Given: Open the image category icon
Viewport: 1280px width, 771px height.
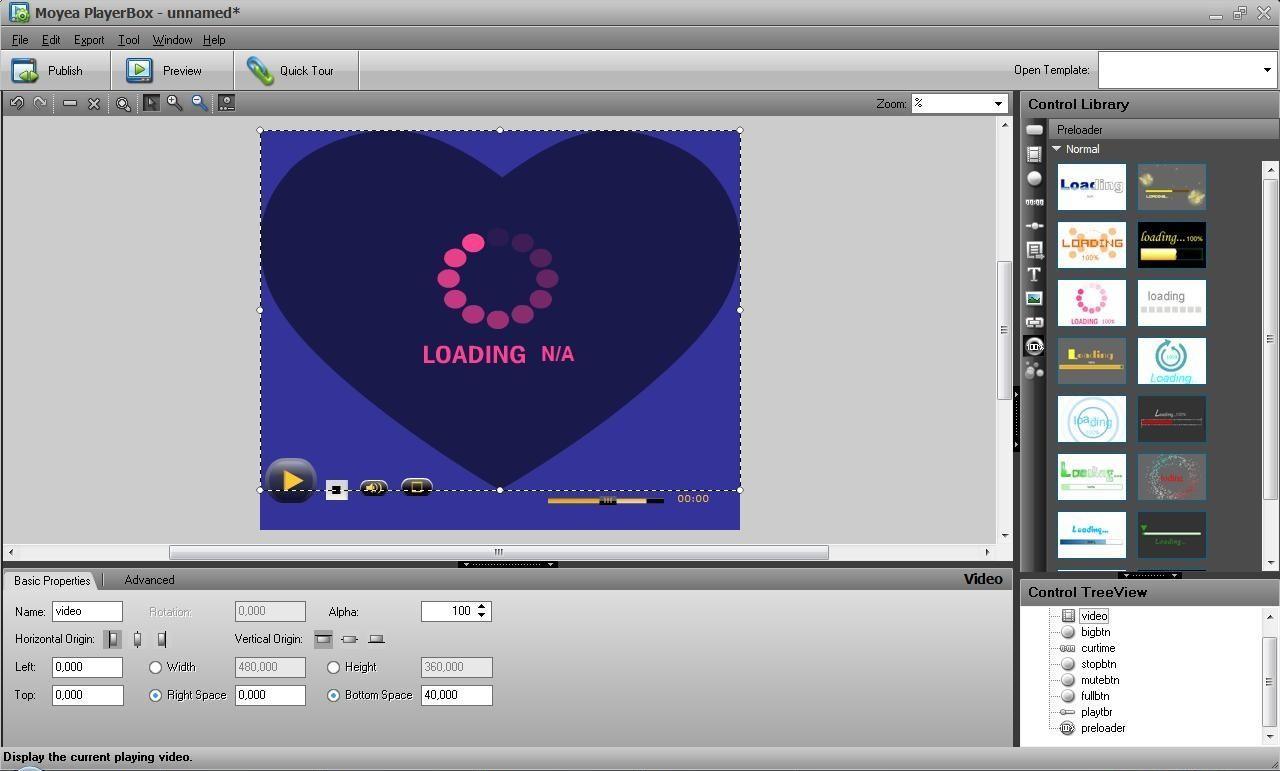Looking at the screenshot, I should click(1034, 298).
